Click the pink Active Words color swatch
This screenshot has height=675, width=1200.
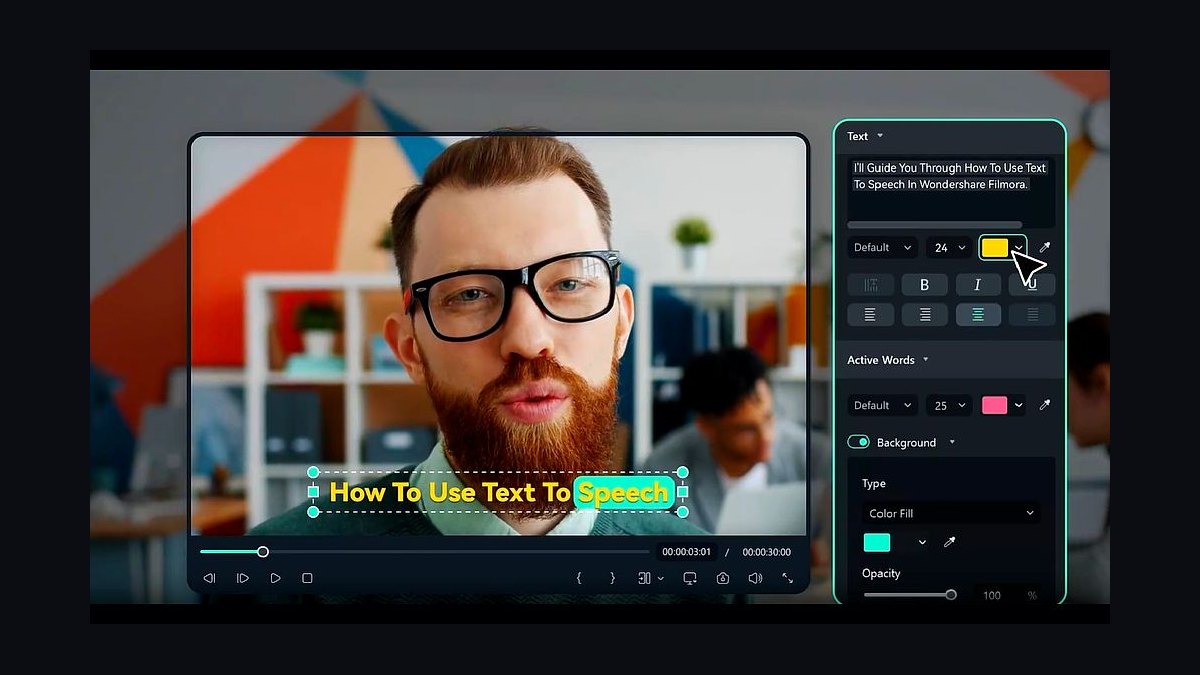coord(995,405)
